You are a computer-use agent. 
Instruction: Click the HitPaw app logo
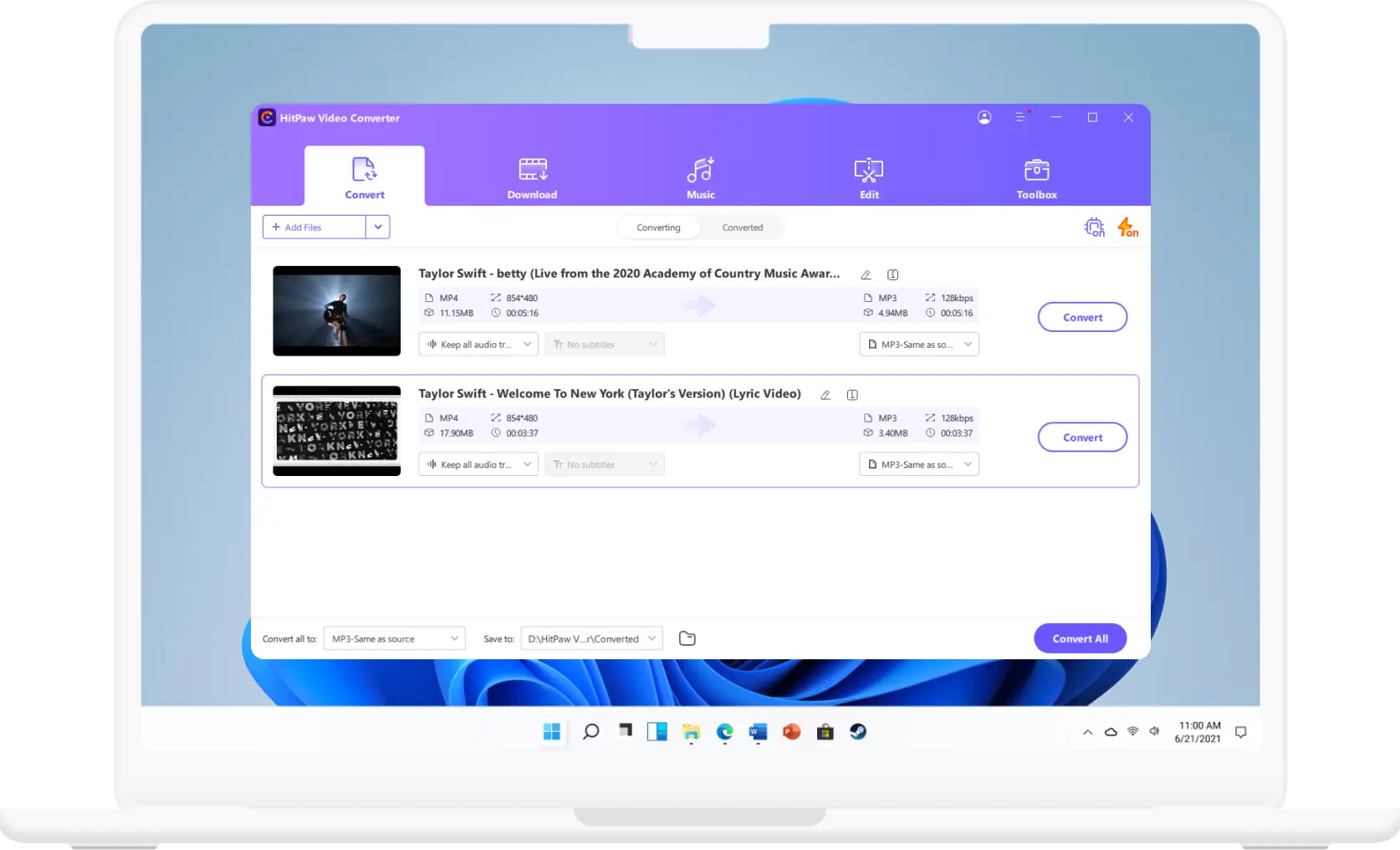[267, 117]
